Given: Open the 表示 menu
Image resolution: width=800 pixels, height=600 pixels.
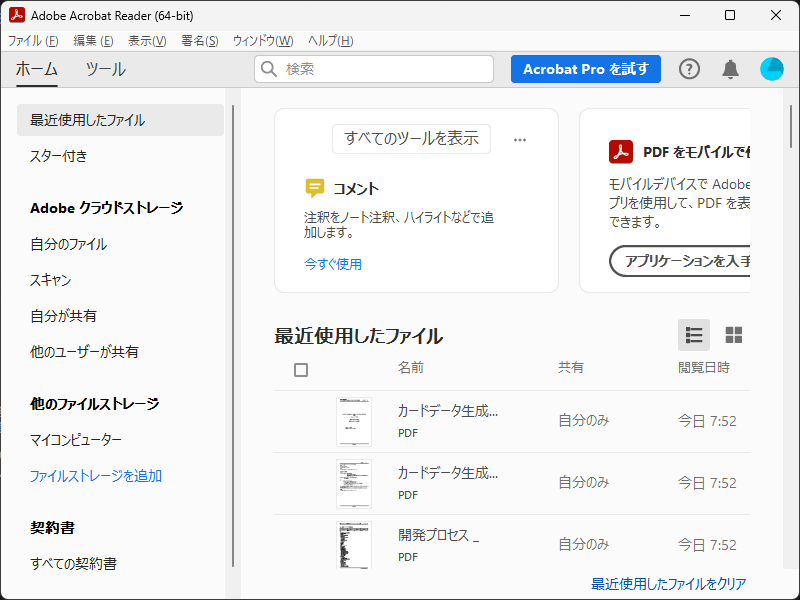Looking at the screenshot, I should click(x=147, y=41).
